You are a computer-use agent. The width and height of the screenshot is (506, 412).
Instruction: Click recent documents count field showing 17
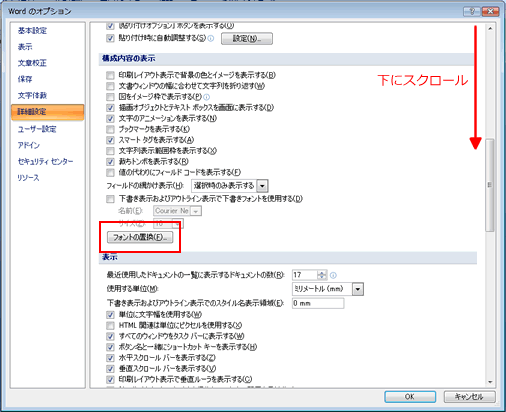(305, 275)
